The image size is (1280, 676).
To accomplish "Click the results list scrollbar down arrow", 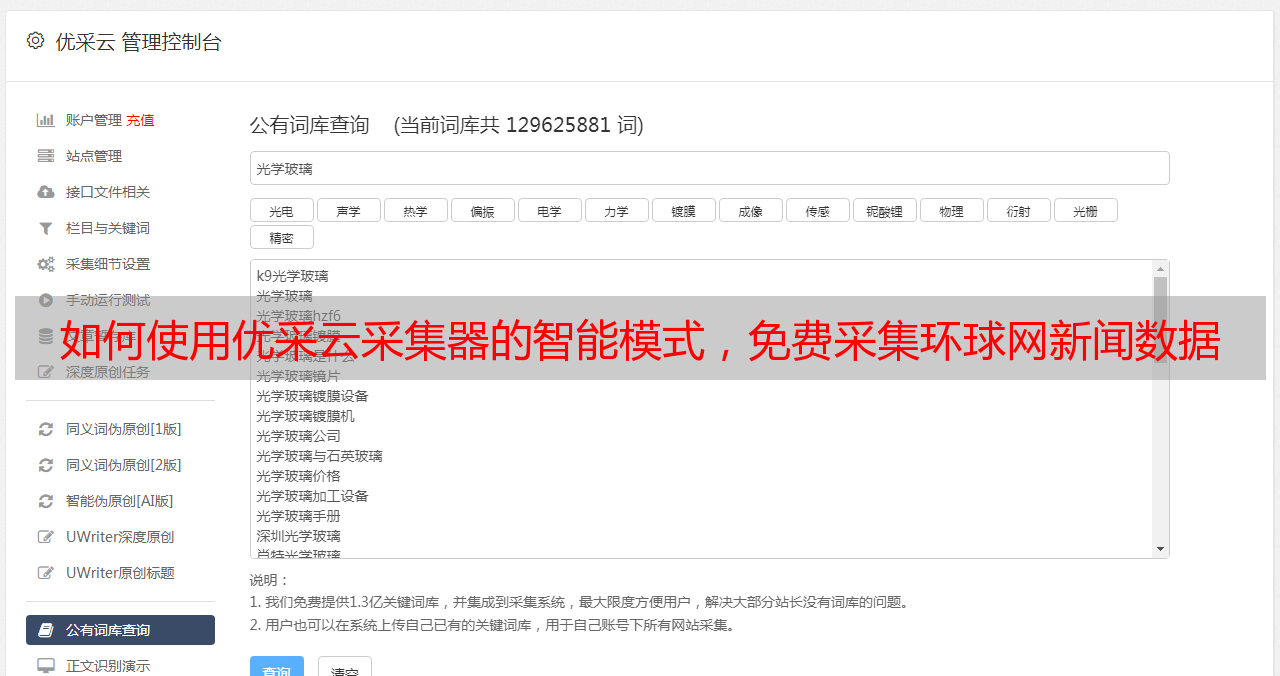I will [1160, 549].
